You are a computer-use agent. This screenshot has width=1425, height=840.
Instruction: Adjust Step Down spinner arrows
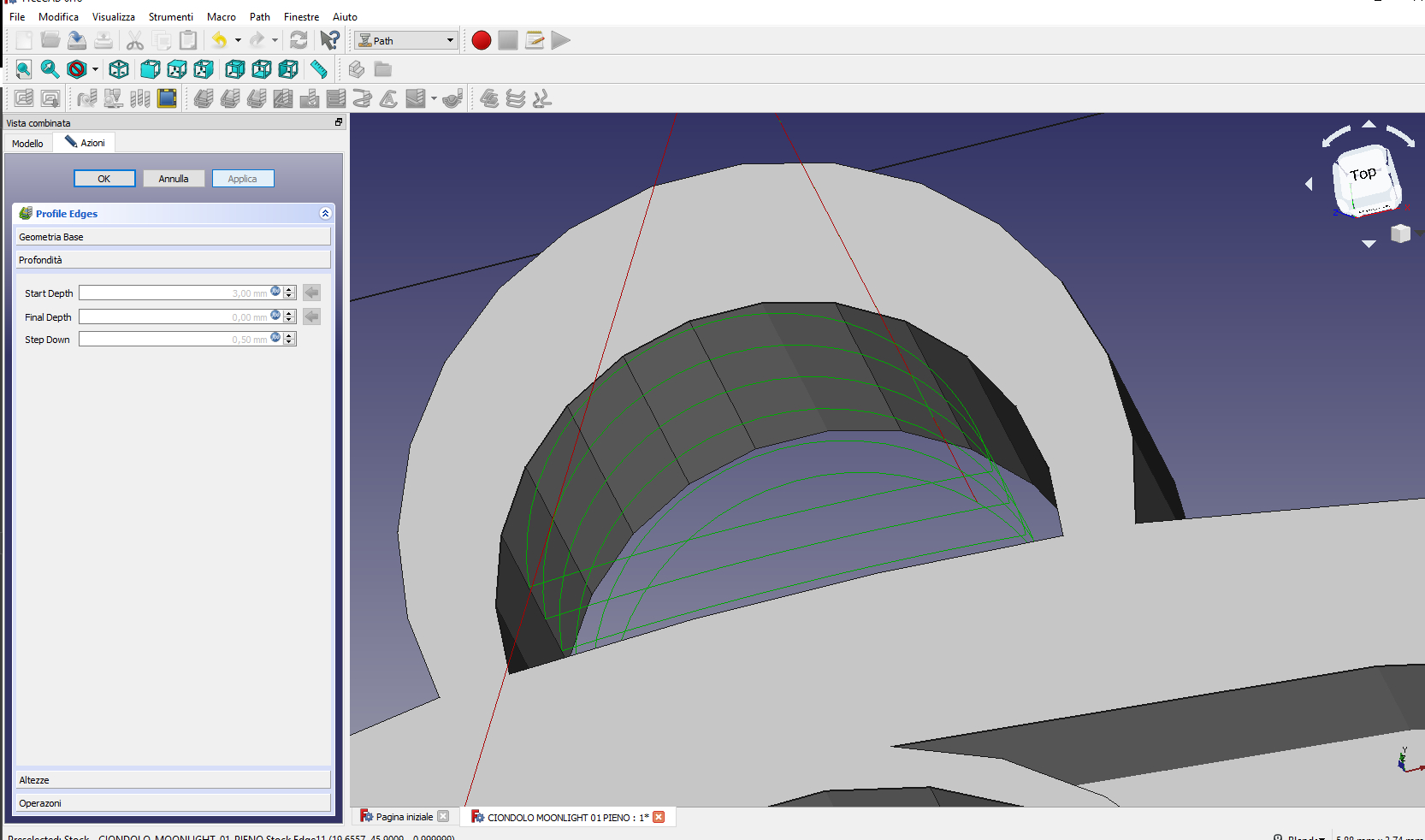coord(290,339)
